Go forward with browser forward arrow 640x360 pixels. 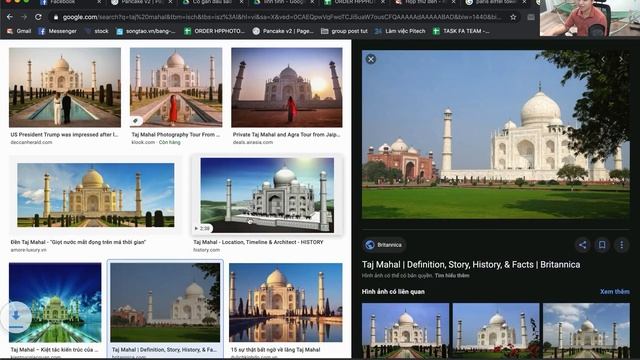(24, 17)
